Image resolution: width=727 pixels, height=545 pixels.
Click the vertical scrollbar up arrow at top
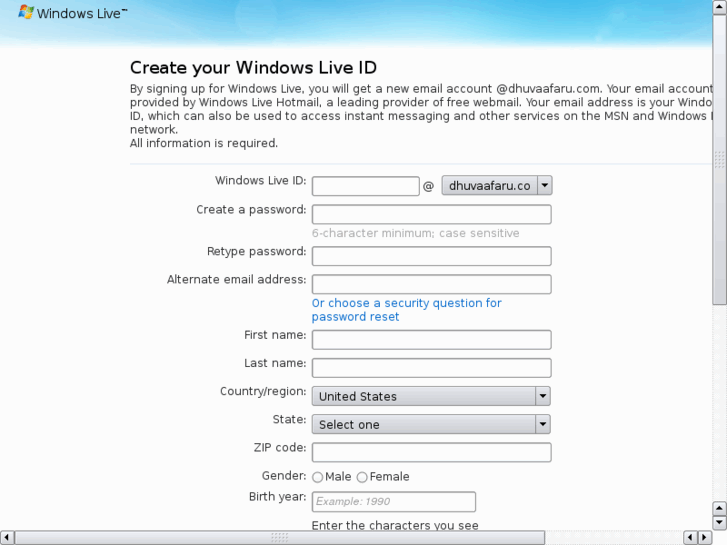(x=720, y=7)
